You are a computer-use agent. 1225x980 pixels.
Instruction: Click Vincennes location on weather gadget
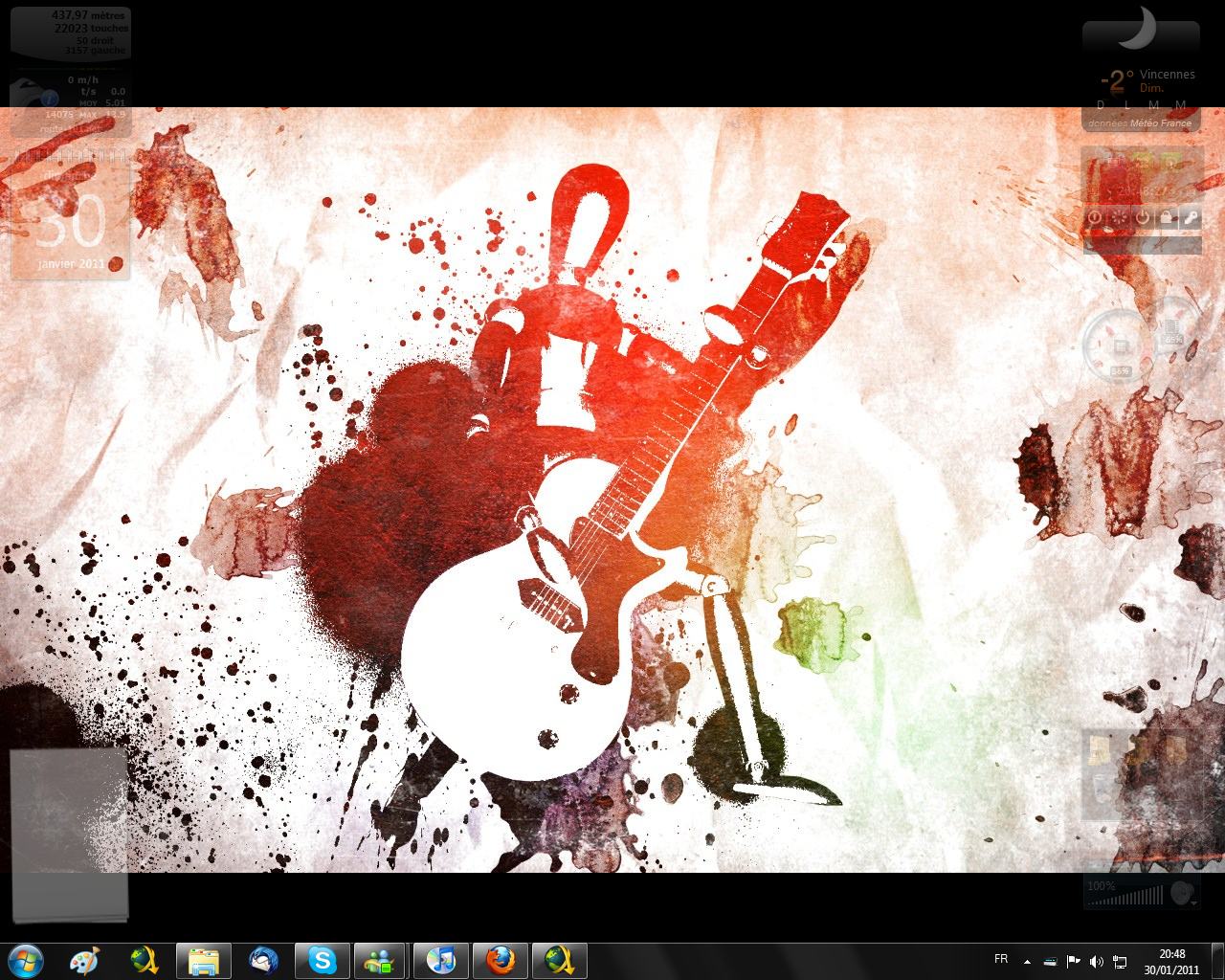[x=1167, y=74]
